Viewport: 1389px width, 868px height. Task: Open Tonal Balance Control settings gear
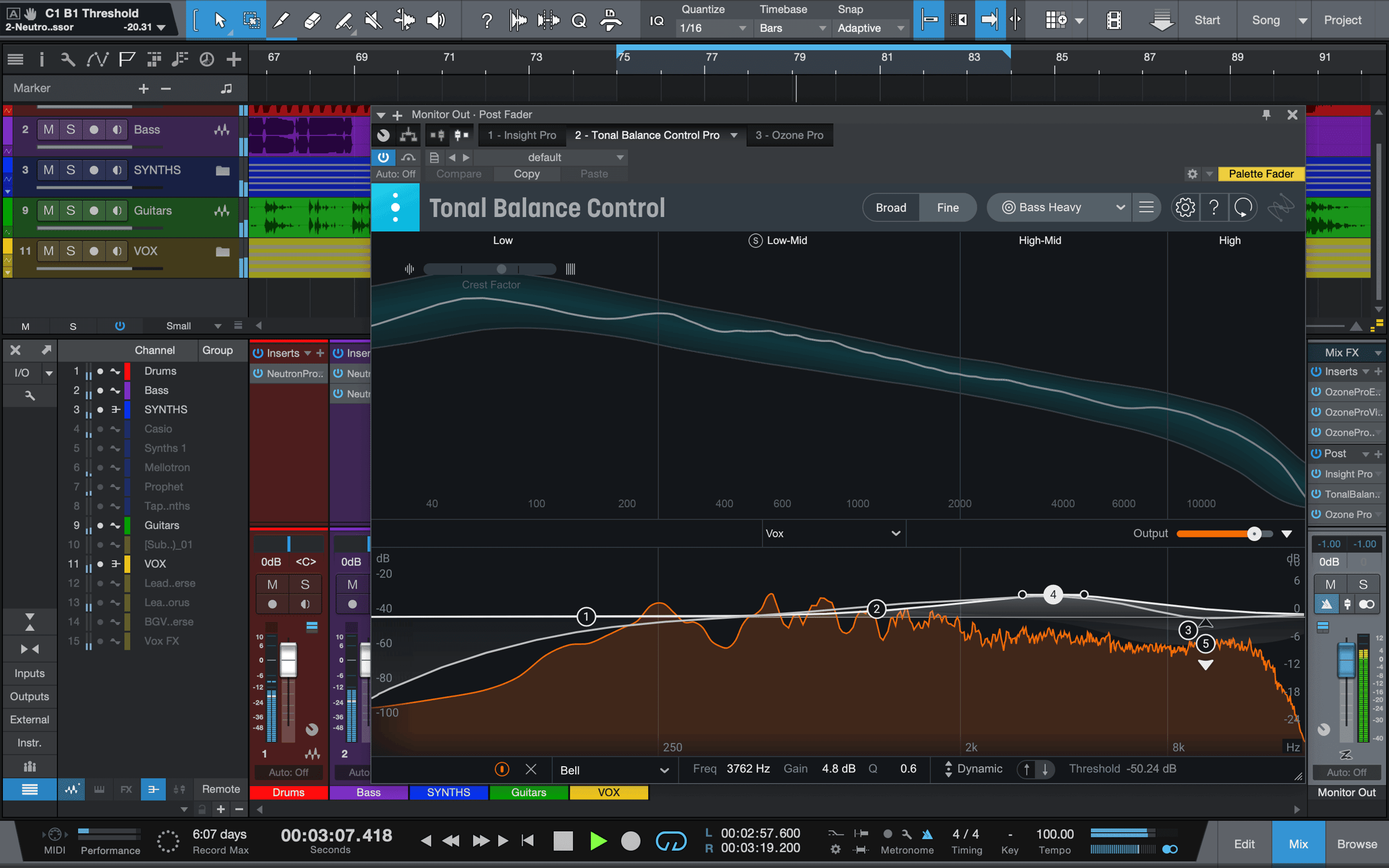click(1185, 207)
